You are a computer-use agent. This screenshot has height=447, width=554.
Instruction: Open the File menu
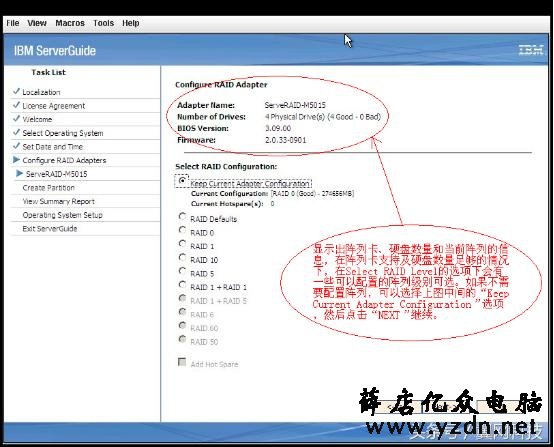13,23
